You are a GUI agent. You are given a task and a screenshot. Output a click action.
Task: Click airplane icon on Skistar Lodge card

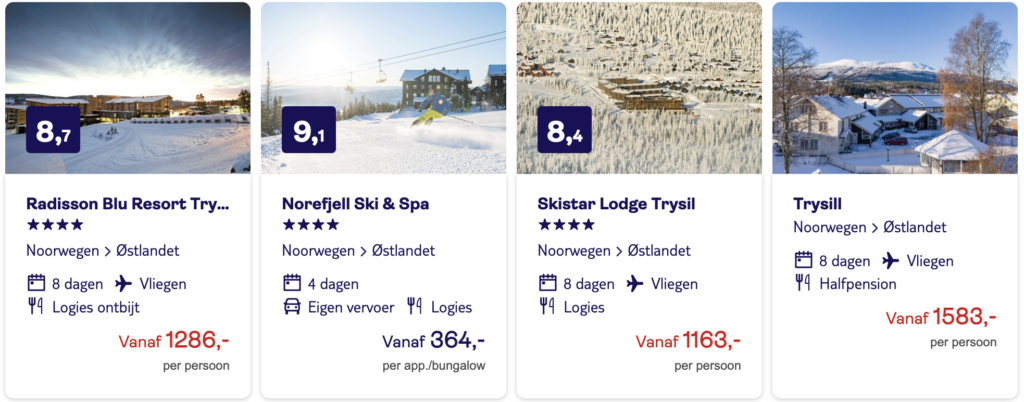click(635, 283)
